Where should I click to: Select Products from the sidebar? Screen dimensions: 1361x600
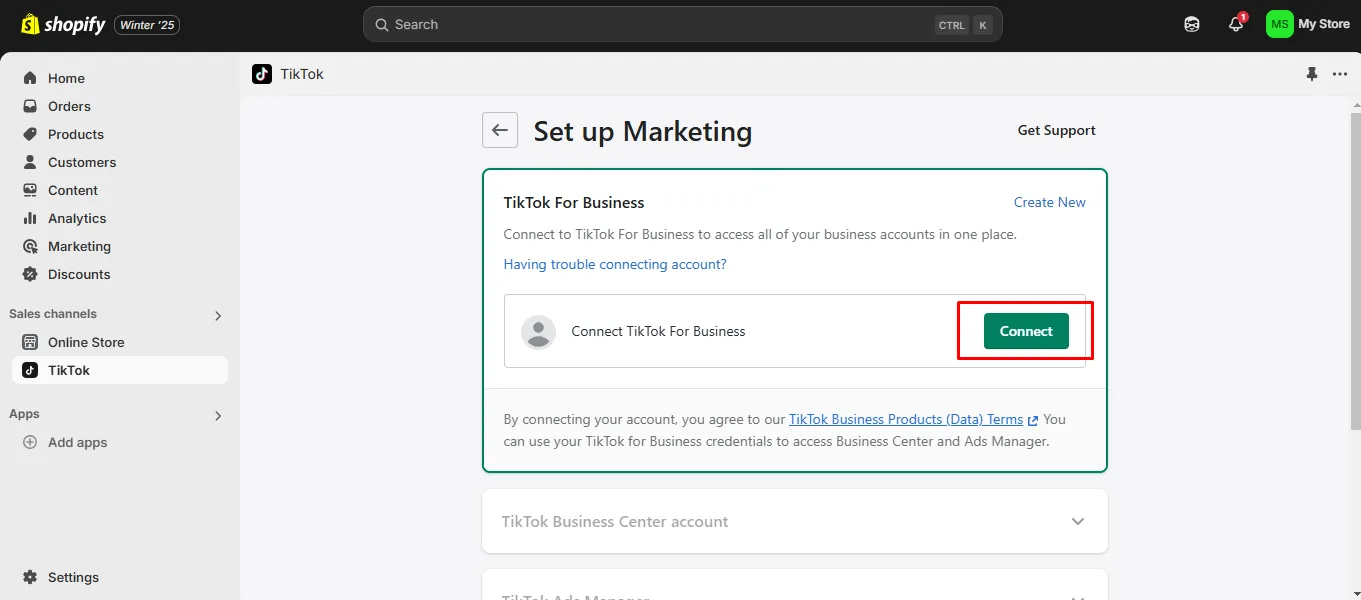(74, 134)
